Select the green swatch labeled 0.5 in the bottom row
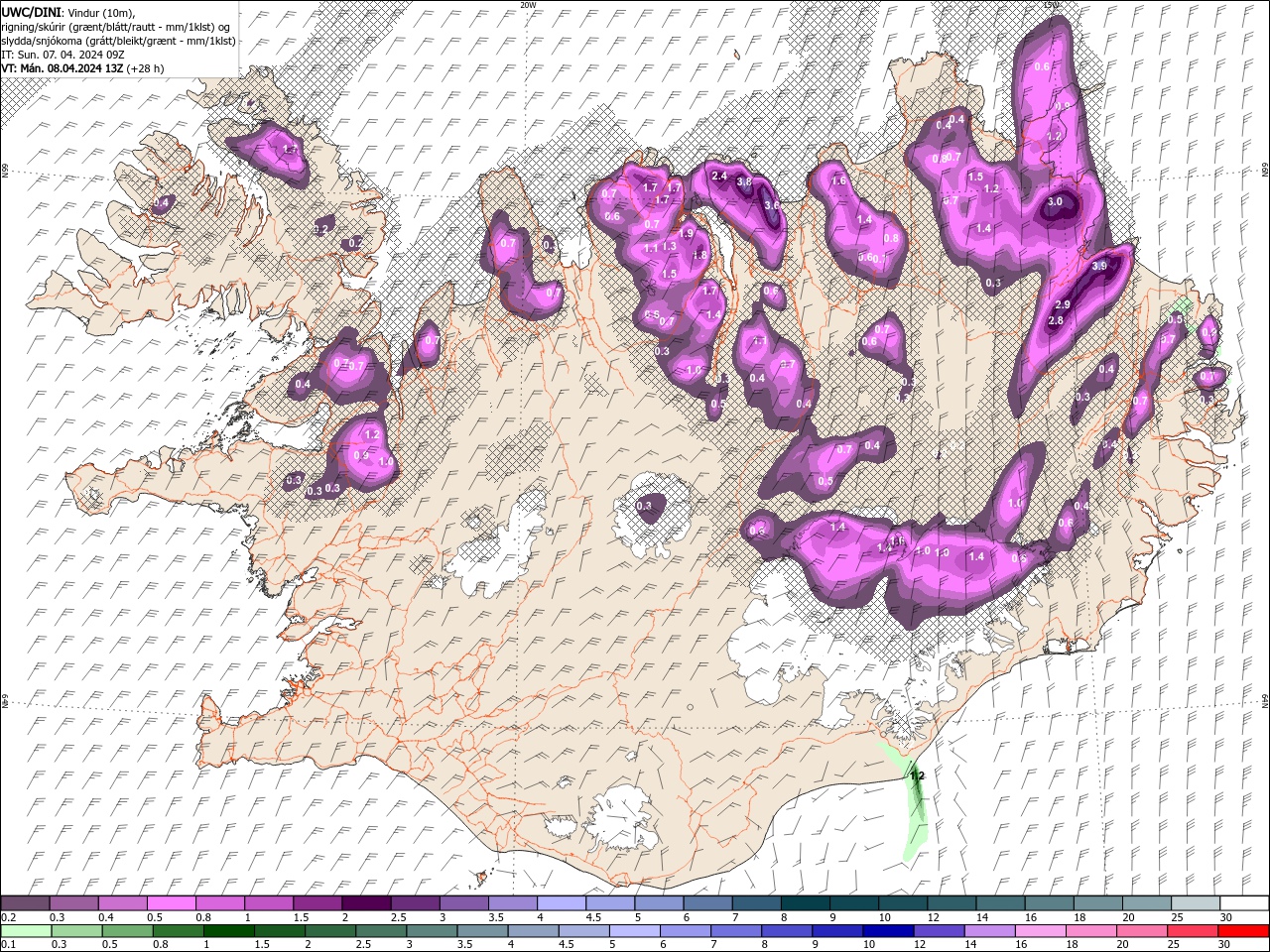Viewport: 1270px width, 952px height. (126, 931)
